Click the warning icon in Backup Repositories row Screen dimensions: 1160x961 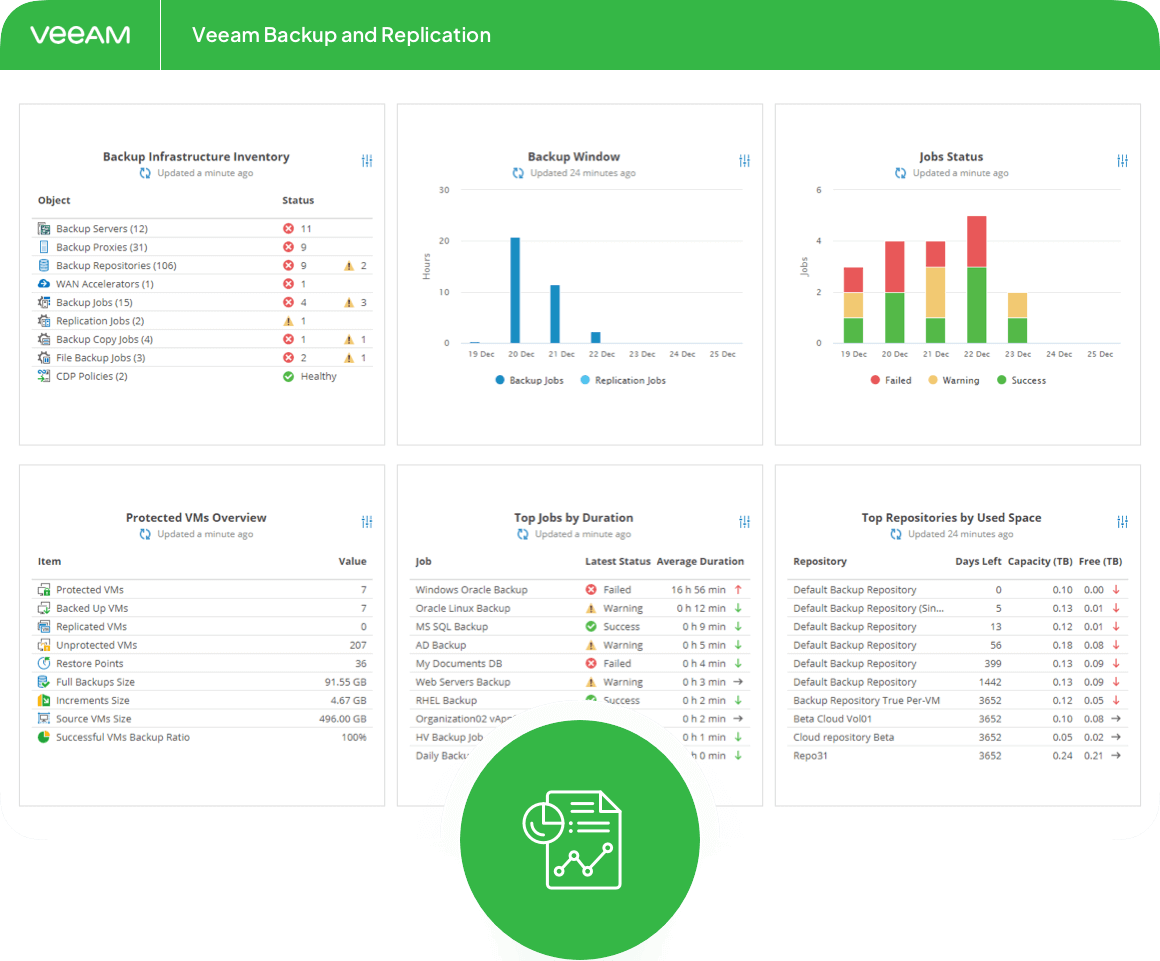tap(348, 266)
